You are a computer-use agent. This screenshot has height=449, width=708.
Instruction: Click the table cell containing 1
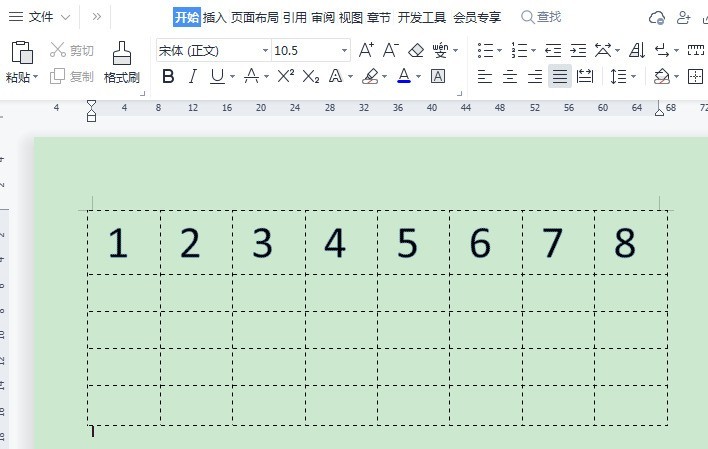click(124, 243)
